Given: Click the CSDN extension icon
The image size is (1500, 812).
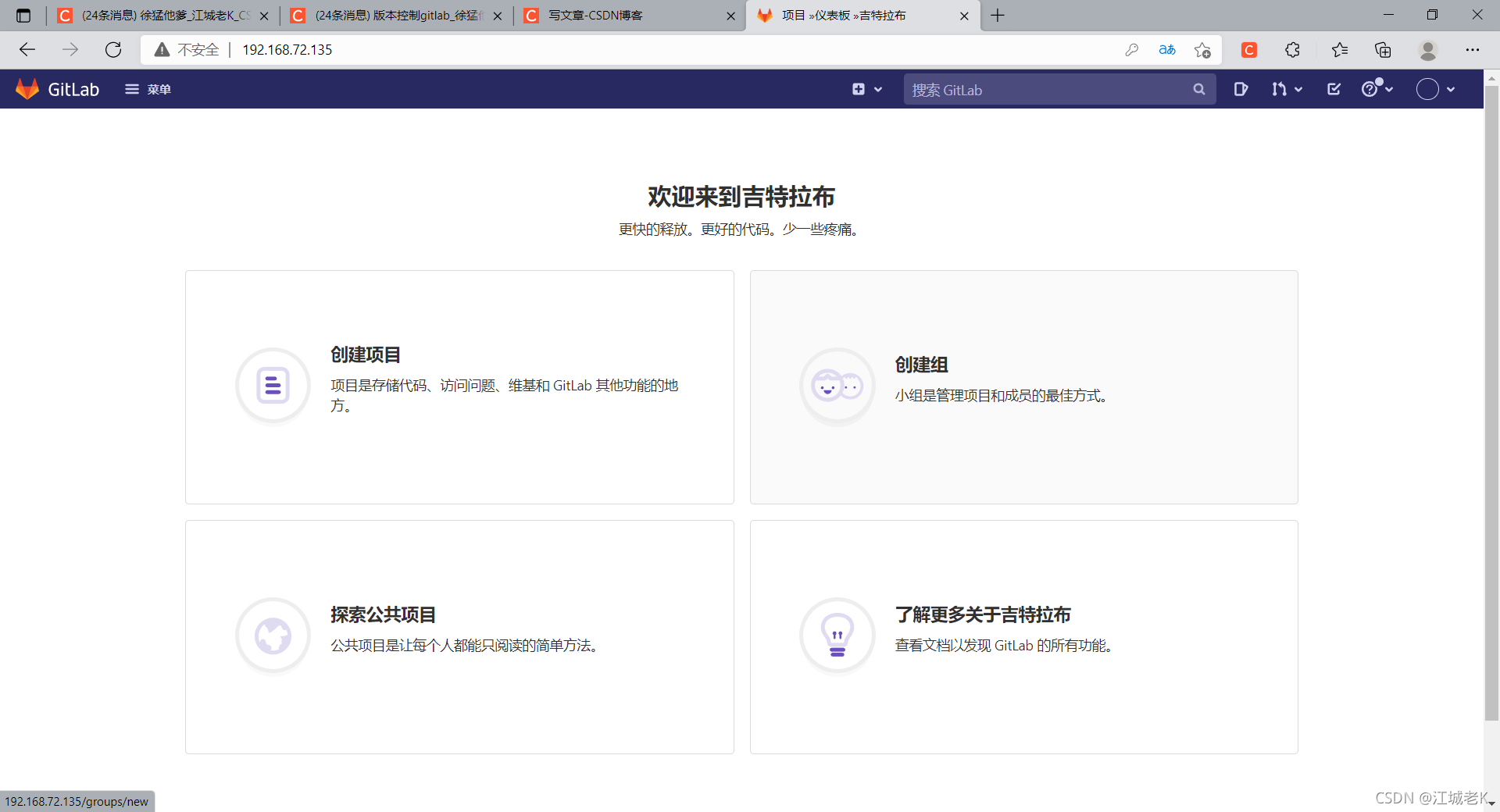Looking at the screenshot, I should pos(1249,50).
